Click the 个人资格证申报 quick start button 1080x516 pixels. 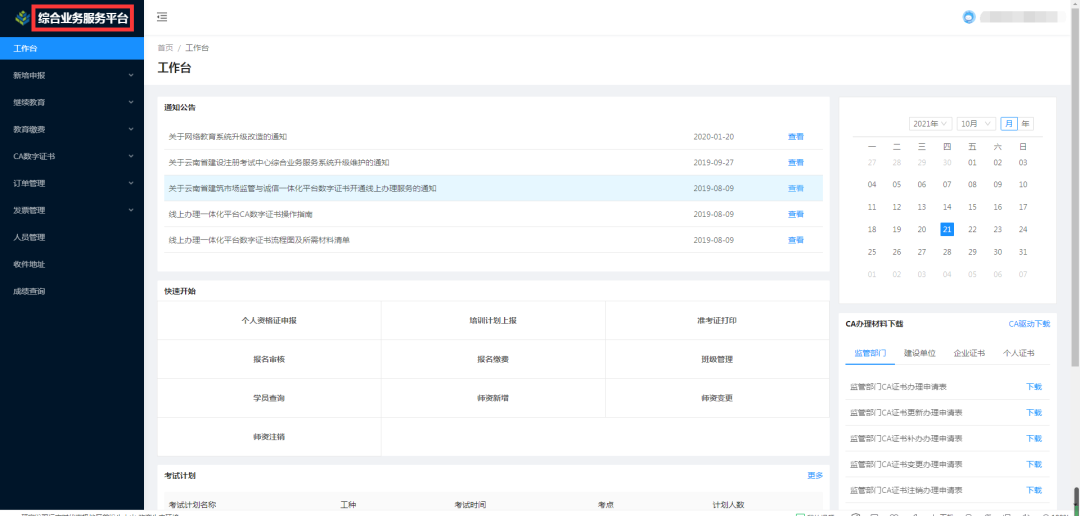[x=269, y=321]
